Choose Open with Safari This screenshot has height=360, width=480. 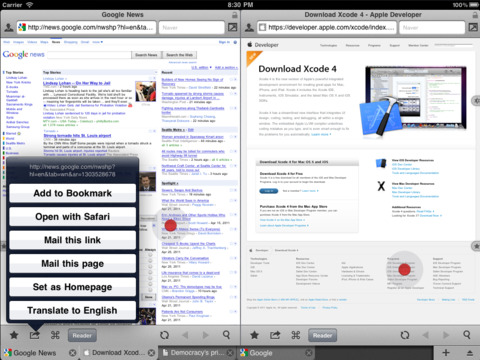coord(73,217)
